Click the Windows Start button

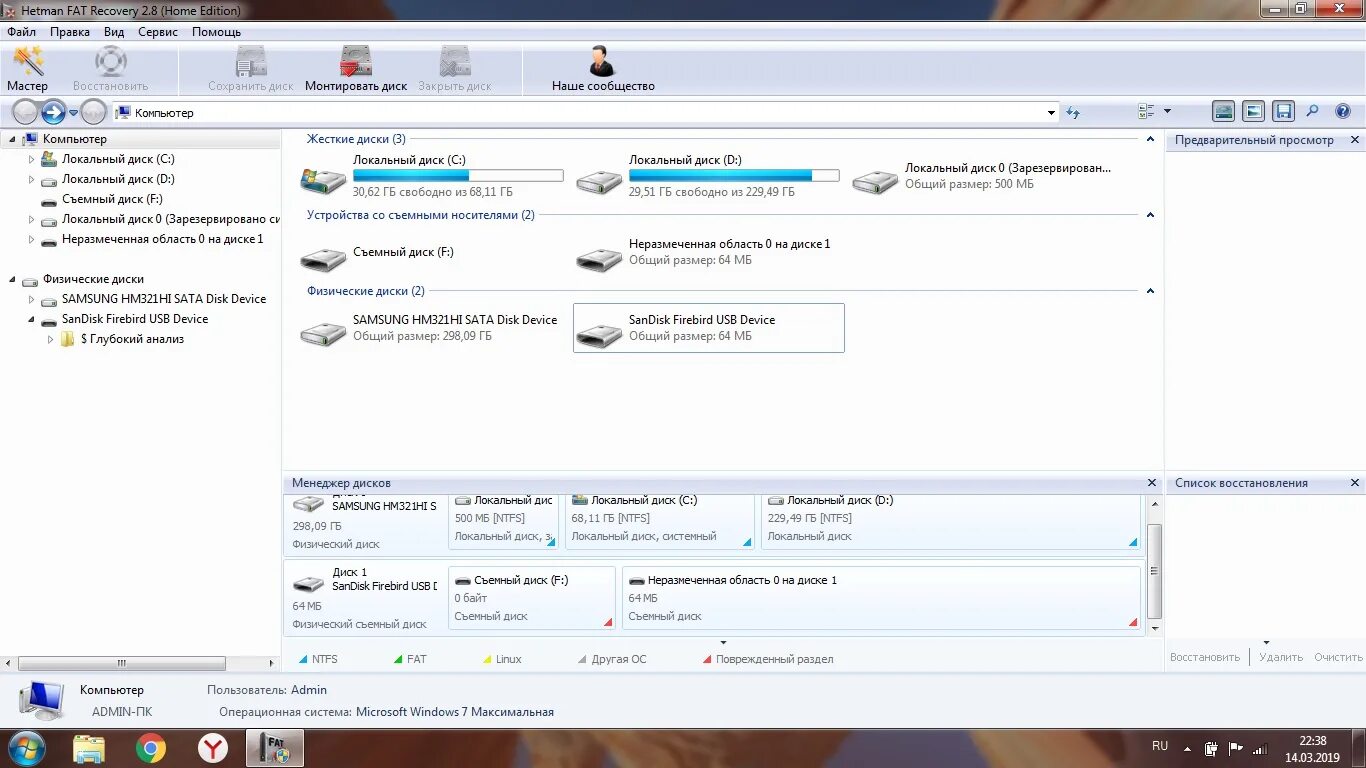click(x=27, y=748)
